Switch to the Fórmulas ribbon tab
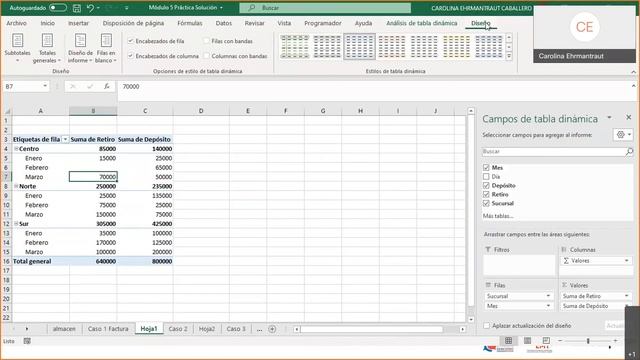This screenshot has width=640, height=360. pos(190,23)
